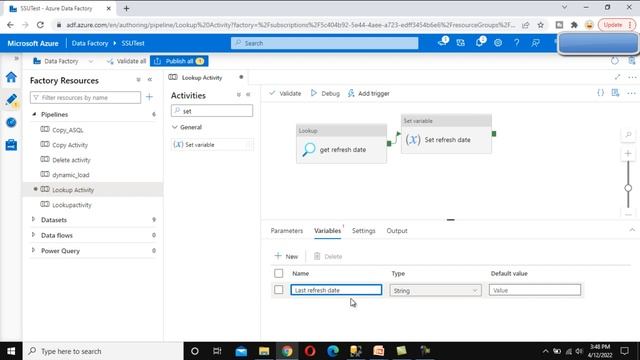Open a new browser tab
This screenshot has height=360, width=640.
point(126,8)
